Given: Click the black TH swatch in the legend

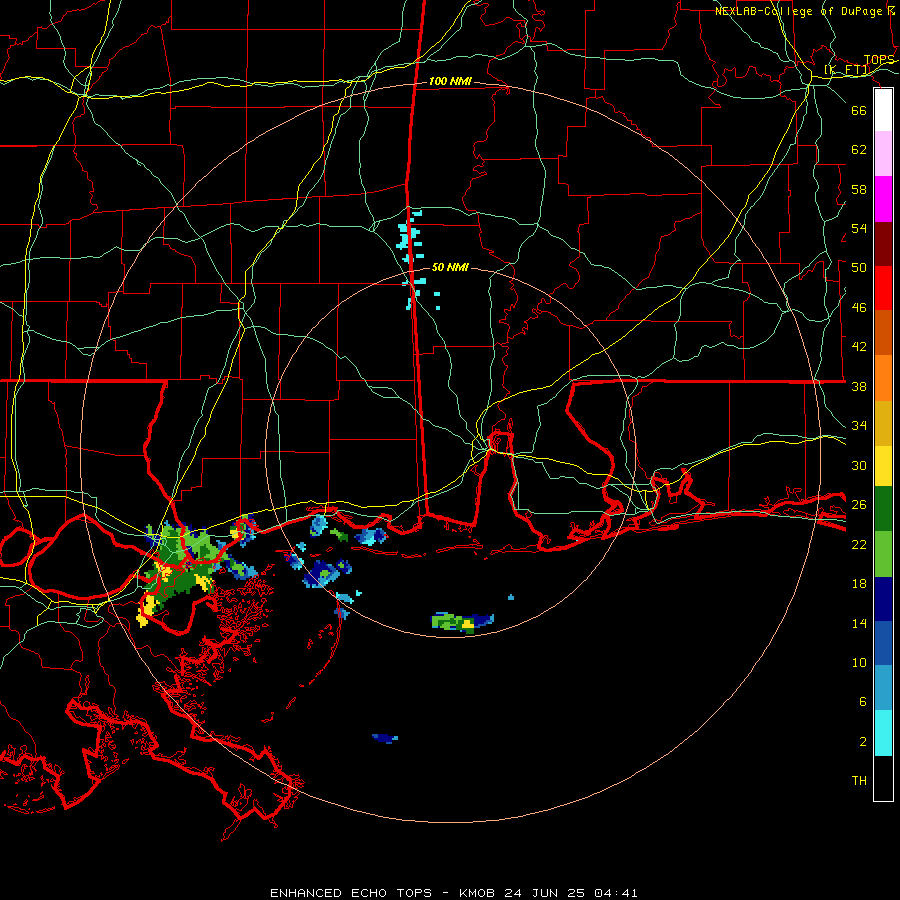Looking at the screenshot, I should [x=883, y=778].
